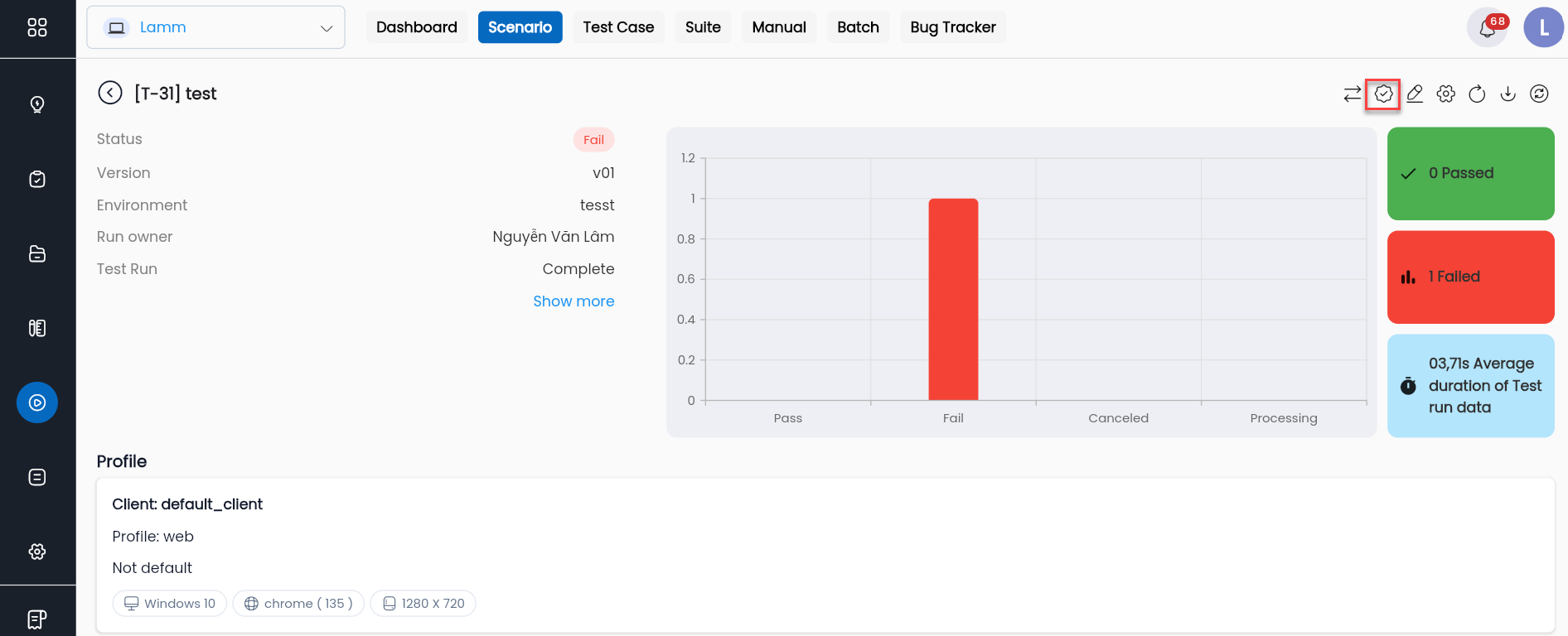Click the green 0 Passed card
The width and height of the screenshot is (1568, 636).
click(x=1470, y=173)
